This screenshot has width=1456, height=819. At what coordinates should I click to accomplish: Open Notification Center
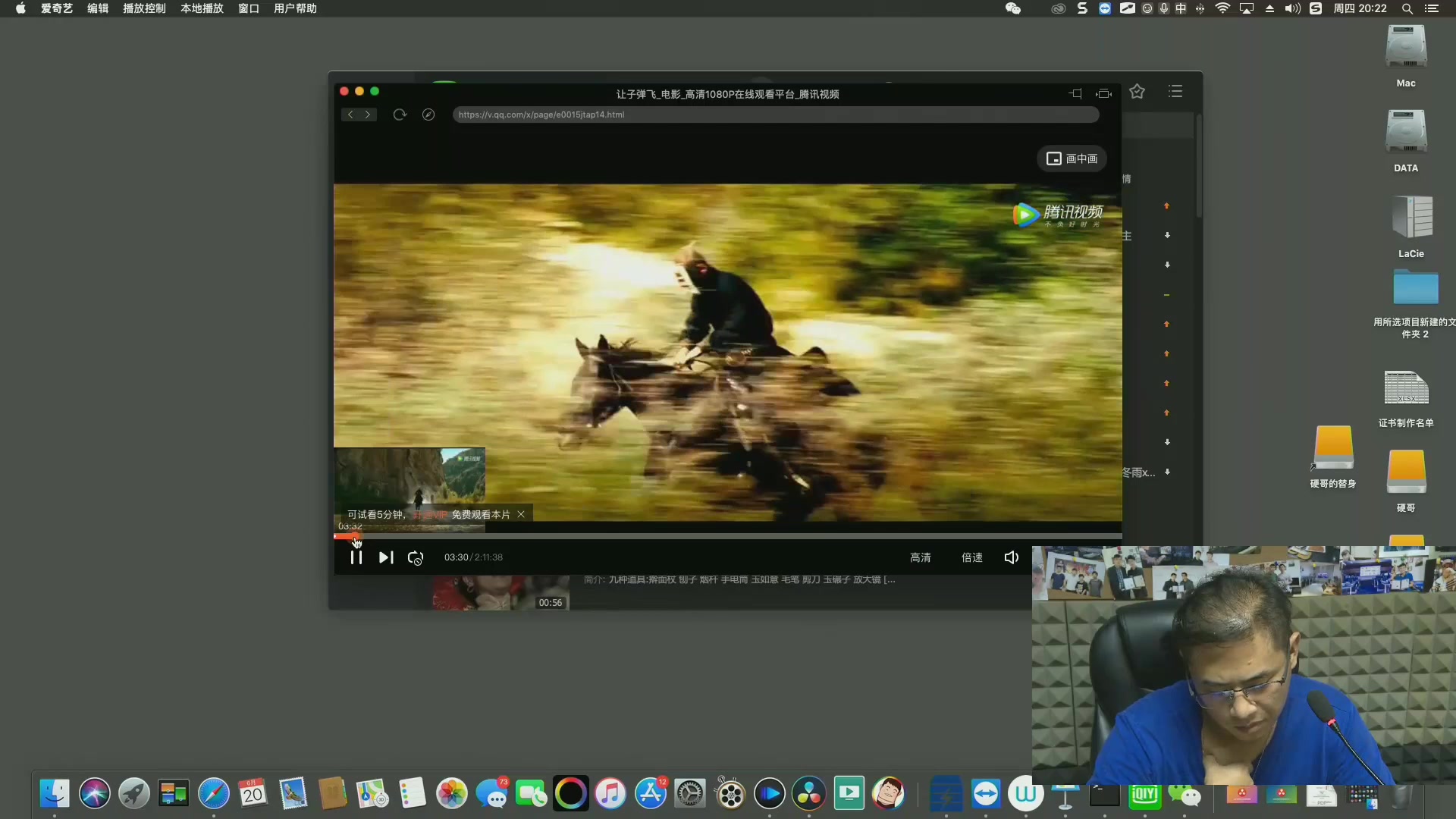(1432, 8)
